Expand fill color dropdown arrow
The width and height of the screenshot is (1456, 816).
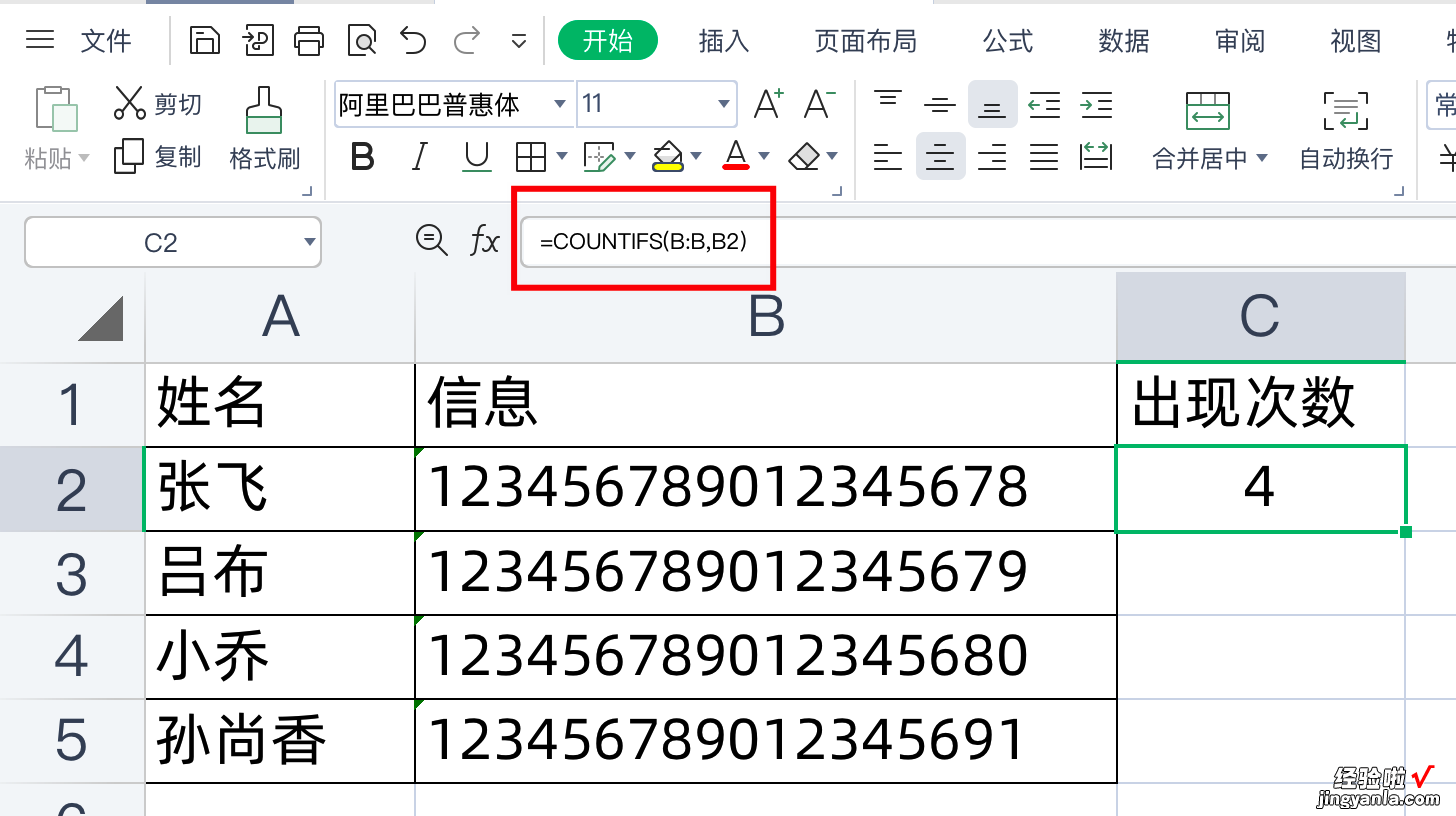pyautogui.click(x=696, y=156)
